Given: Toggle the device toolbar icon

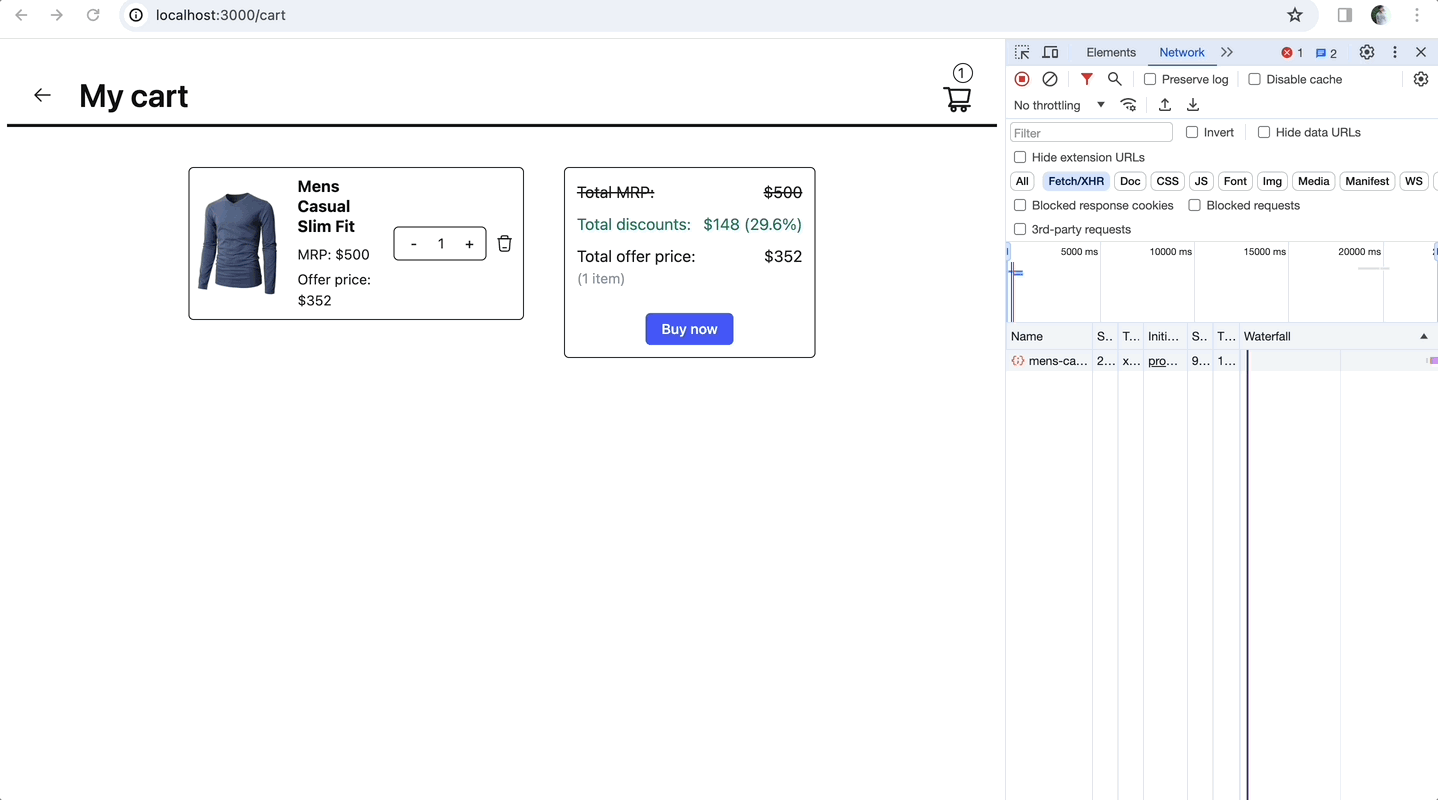Looking at the screenshot, I should (x=1050, y=52).
